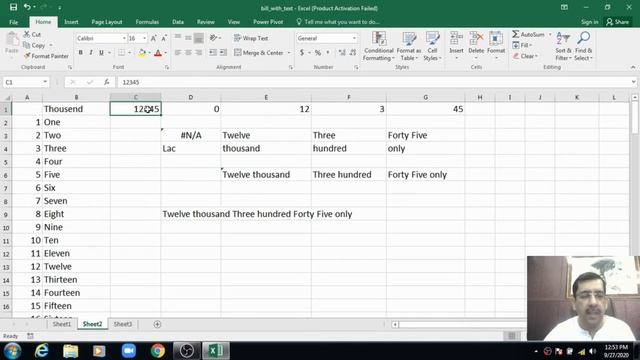Add a new sheet with plus button
The height and width of the screenshot is (360, 640).
coord(157,324)
